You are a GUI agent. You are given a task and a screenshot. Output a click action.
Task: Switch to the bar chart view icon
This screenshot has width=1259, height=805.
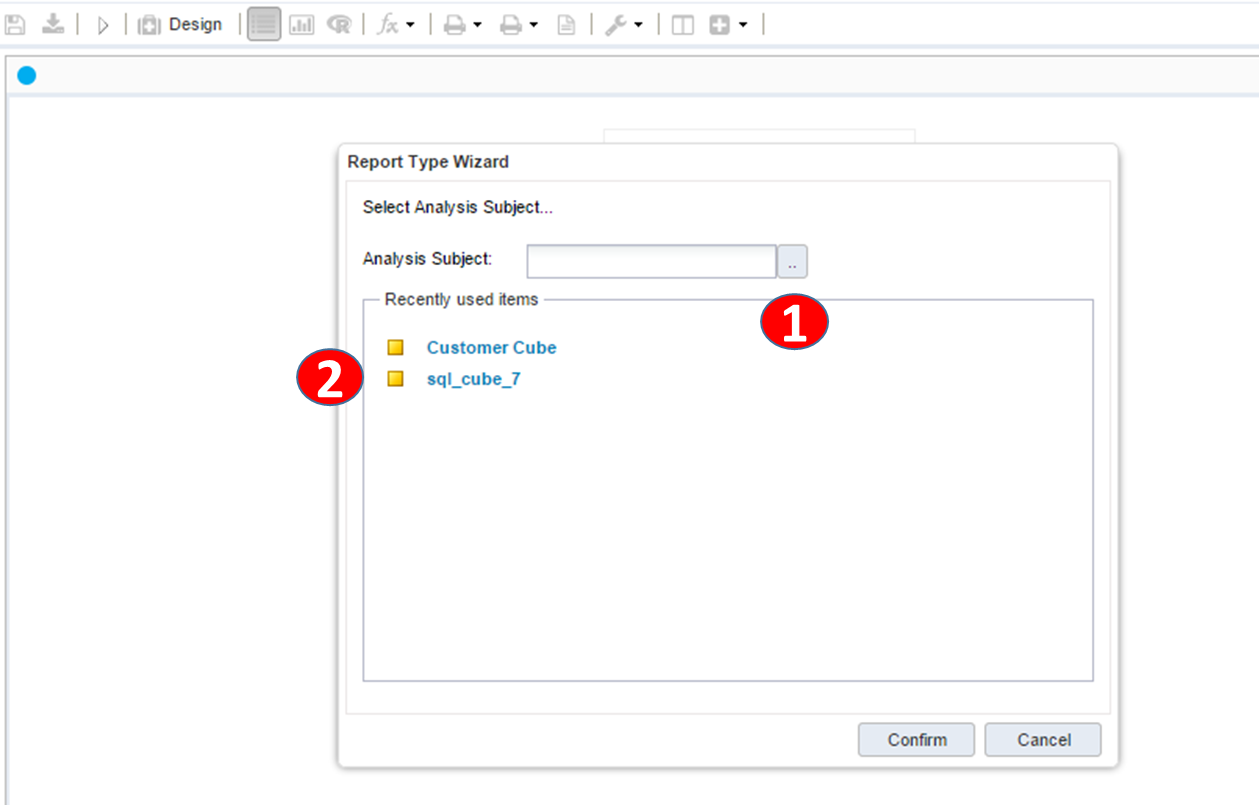coord(302,25)
